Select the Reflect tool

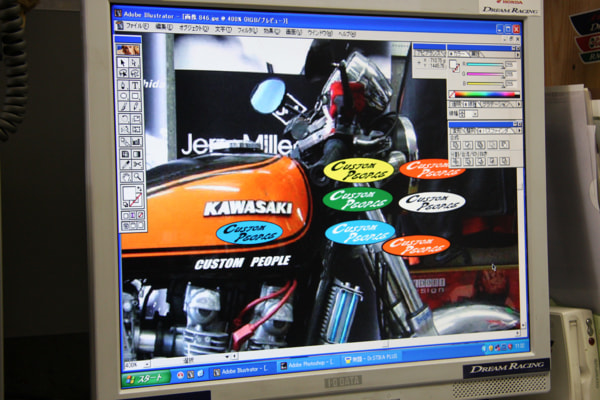pos(124,130)
